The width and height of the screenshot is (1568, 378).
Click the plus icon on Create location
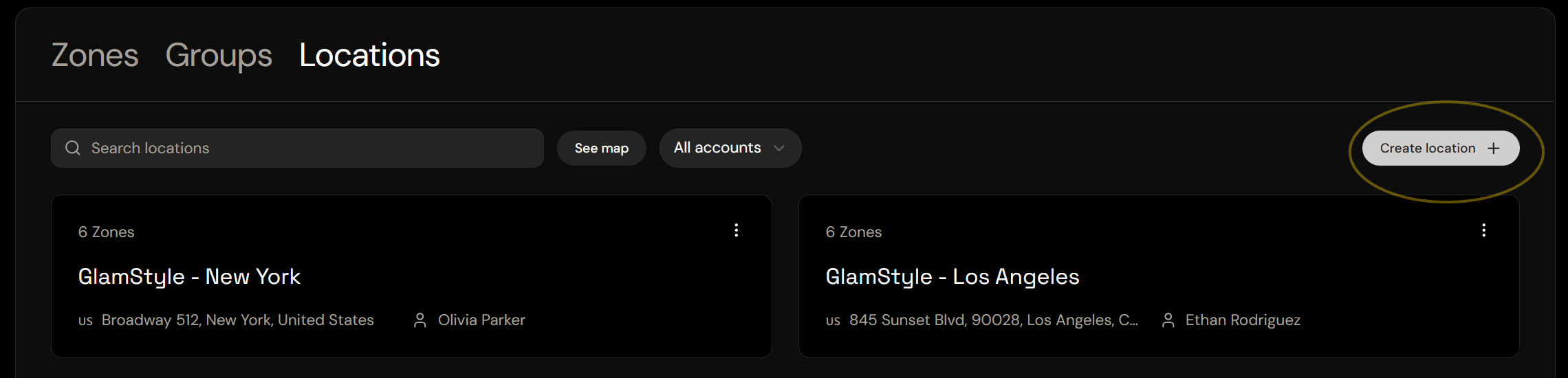pyautogui.click(x=1493, y=148)
